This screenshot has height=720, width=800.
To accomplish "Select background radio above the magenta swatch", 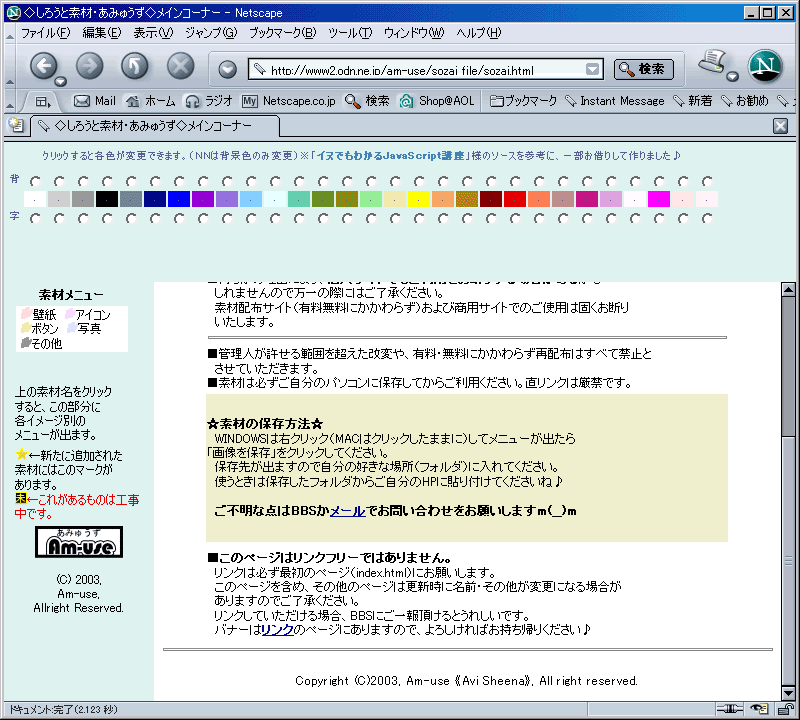I will pyautogui.click(x=659, y=181).
